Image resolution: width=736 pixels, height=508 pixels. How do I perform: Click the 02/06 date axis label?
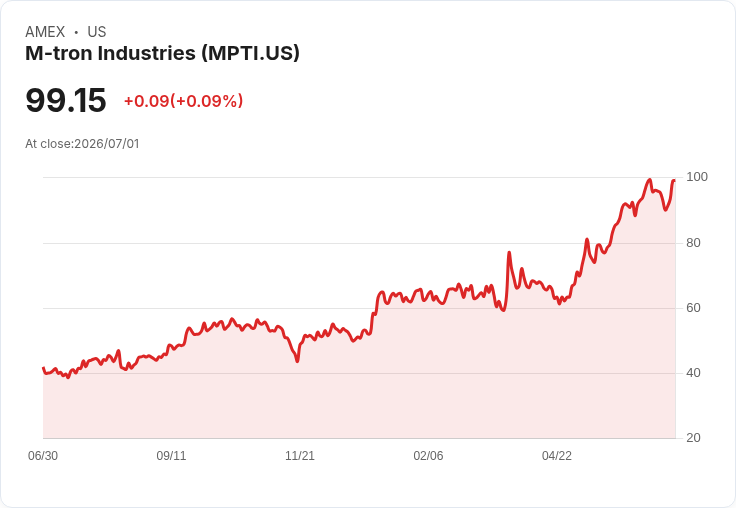[428, 455]
